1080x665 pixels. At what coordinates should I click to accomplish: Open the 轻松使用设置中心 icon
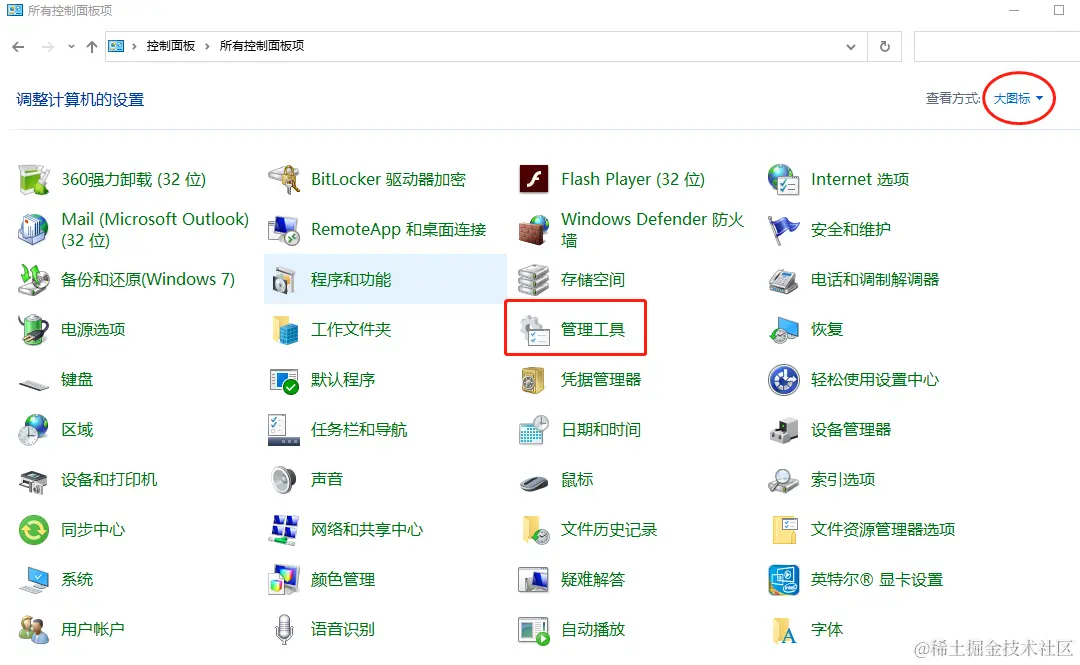[x=784, y=380]
